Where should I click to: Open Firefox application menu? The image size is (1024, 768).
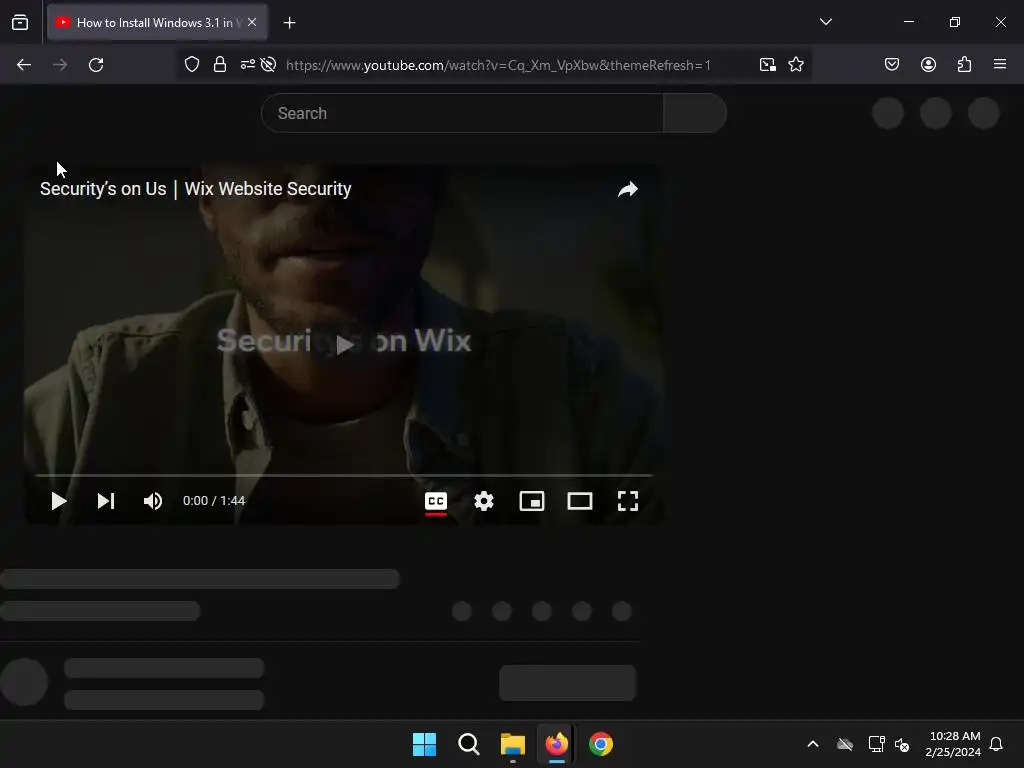tap(1000, 65)
